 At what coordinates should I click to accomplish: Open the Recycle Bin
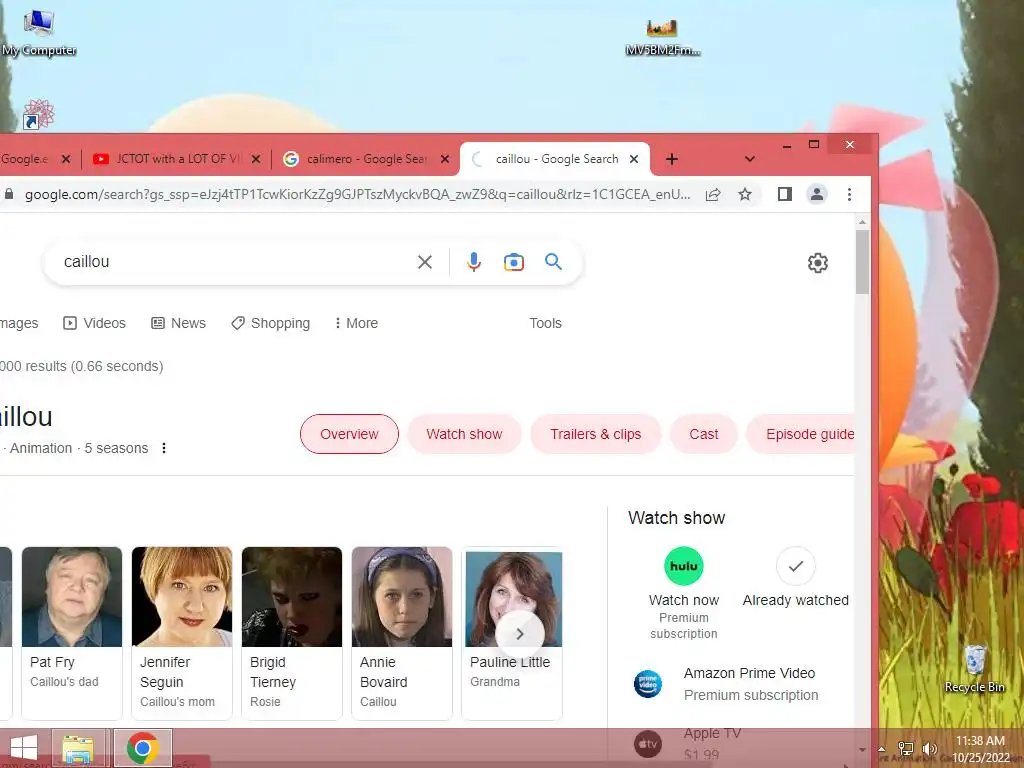974,669
